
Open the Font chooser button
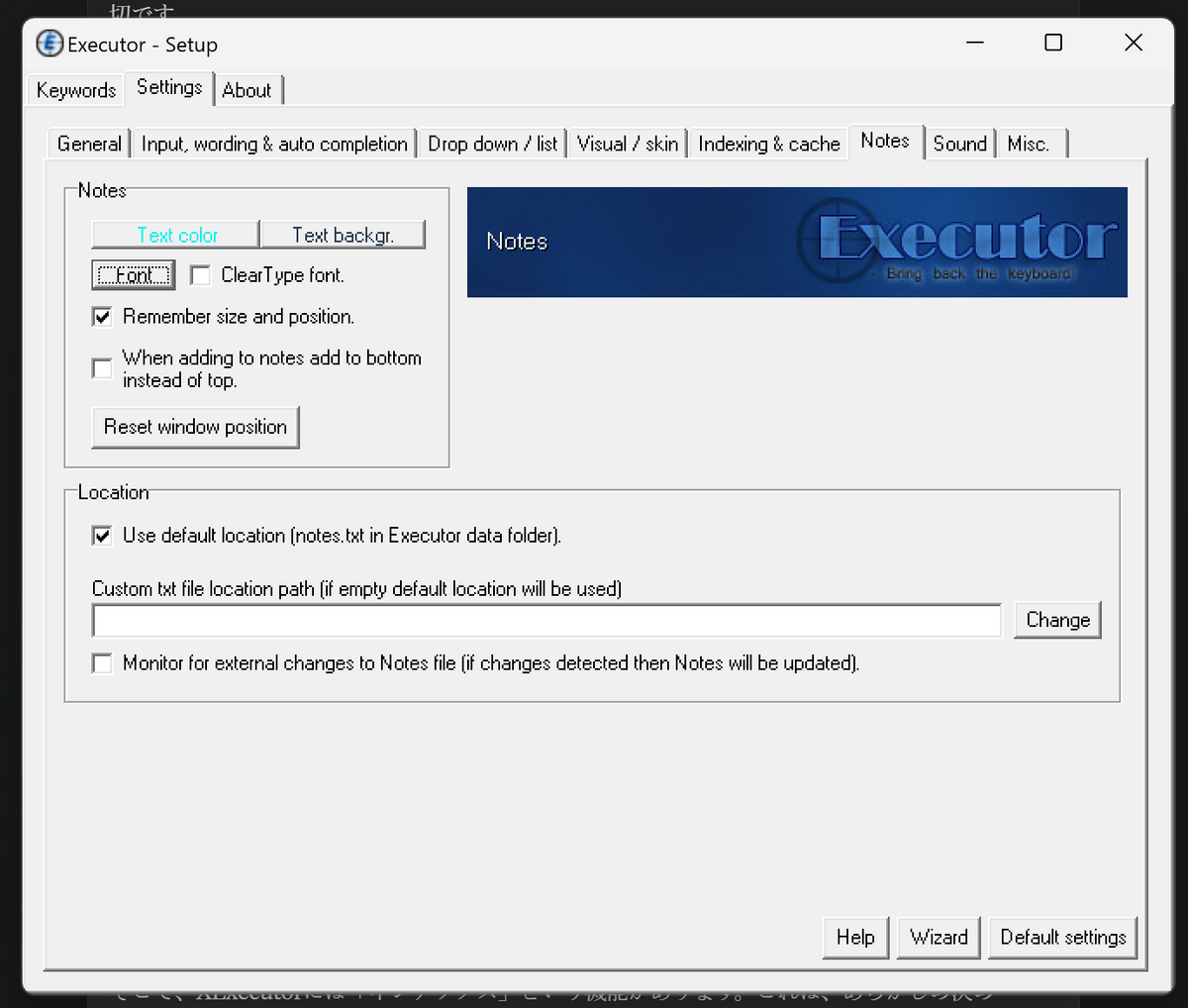click(134, 275)
